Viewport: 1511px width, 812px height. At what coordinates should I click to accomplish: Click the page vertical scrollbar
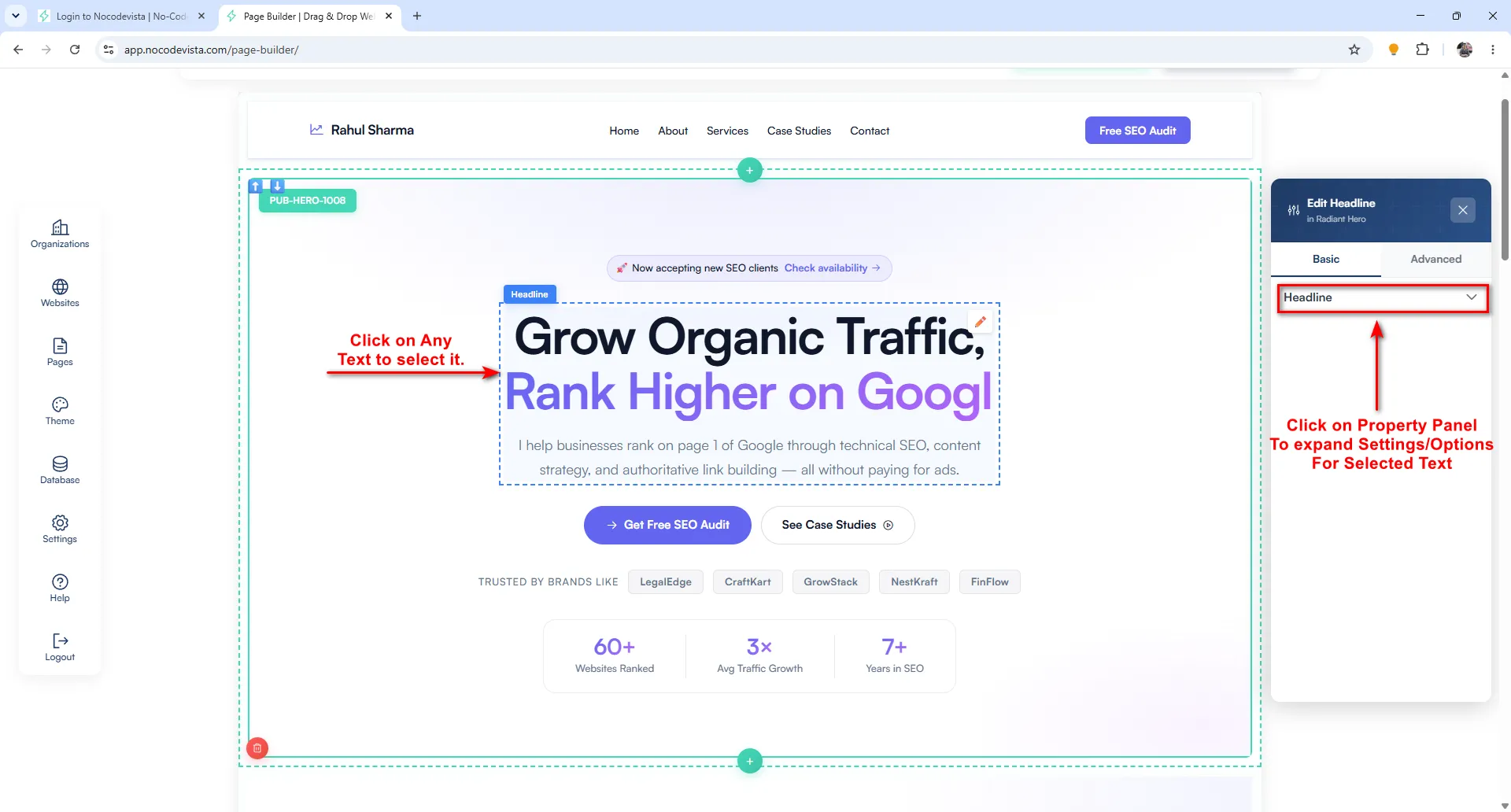[x=1505, y=179]
